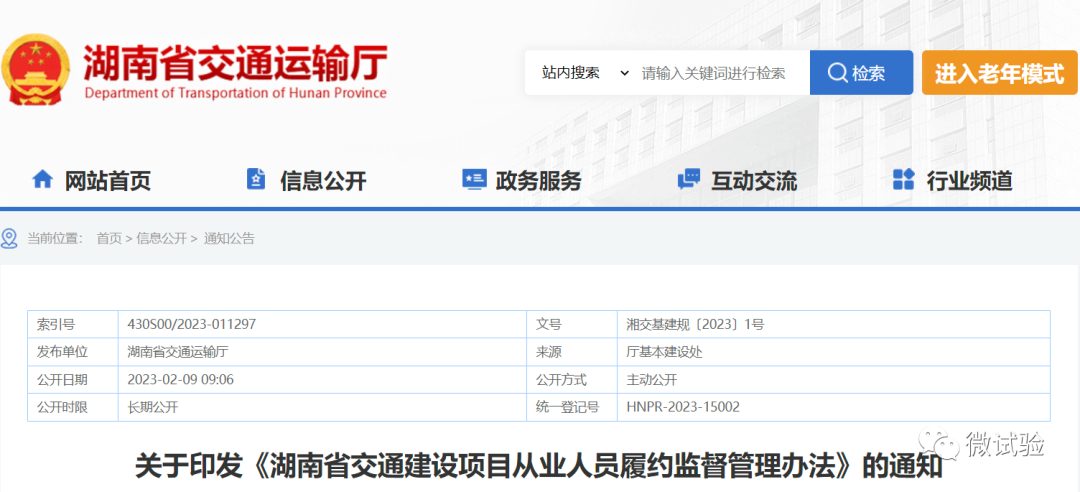Click the document icon beside 信息公开

[x=256, y=179]
